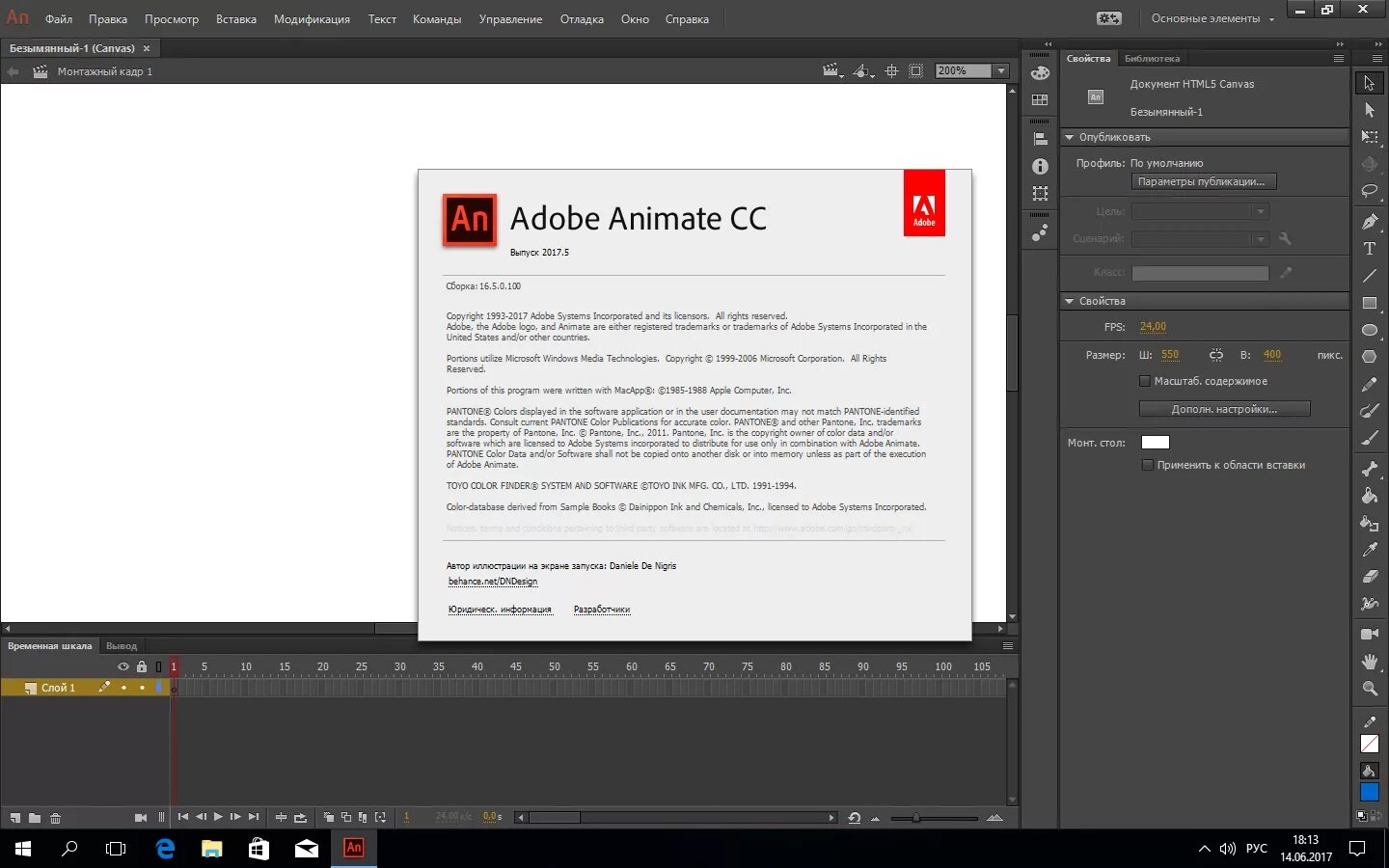Open the Color palette panel icon
This screenshot has height=868, width=1389.
(x=1040, y=73)
